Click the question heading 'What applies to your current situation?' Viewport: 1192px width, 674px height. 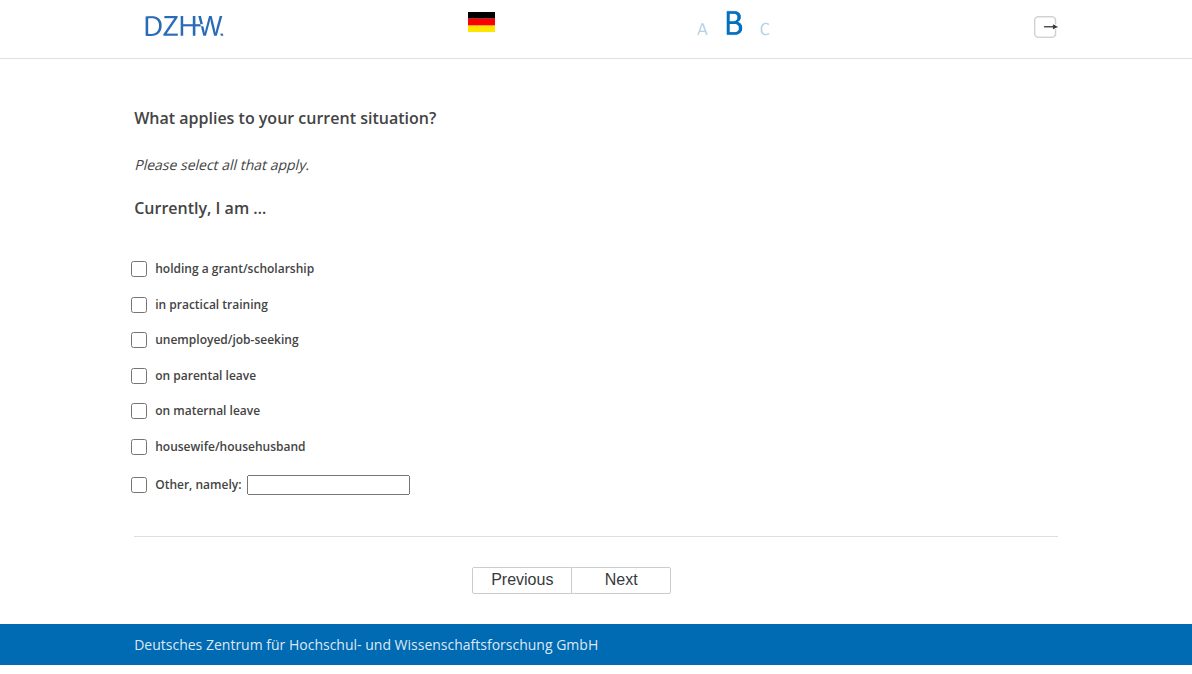pyautogui.click(x=285, y=119)
